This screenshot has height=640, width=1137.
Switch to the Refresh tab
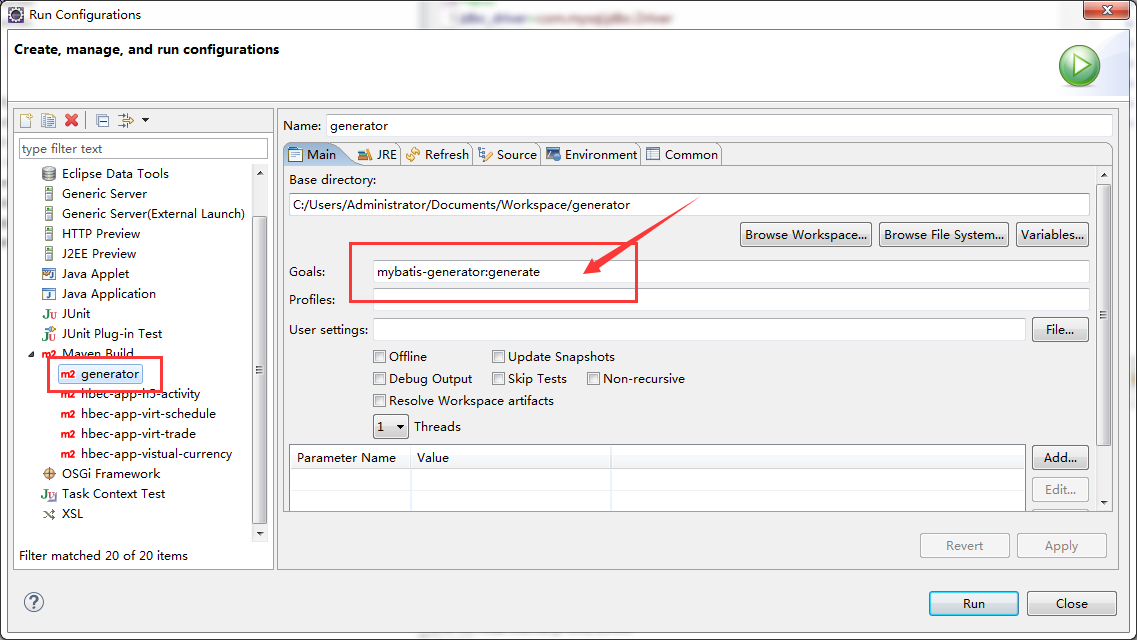point(437,154)
